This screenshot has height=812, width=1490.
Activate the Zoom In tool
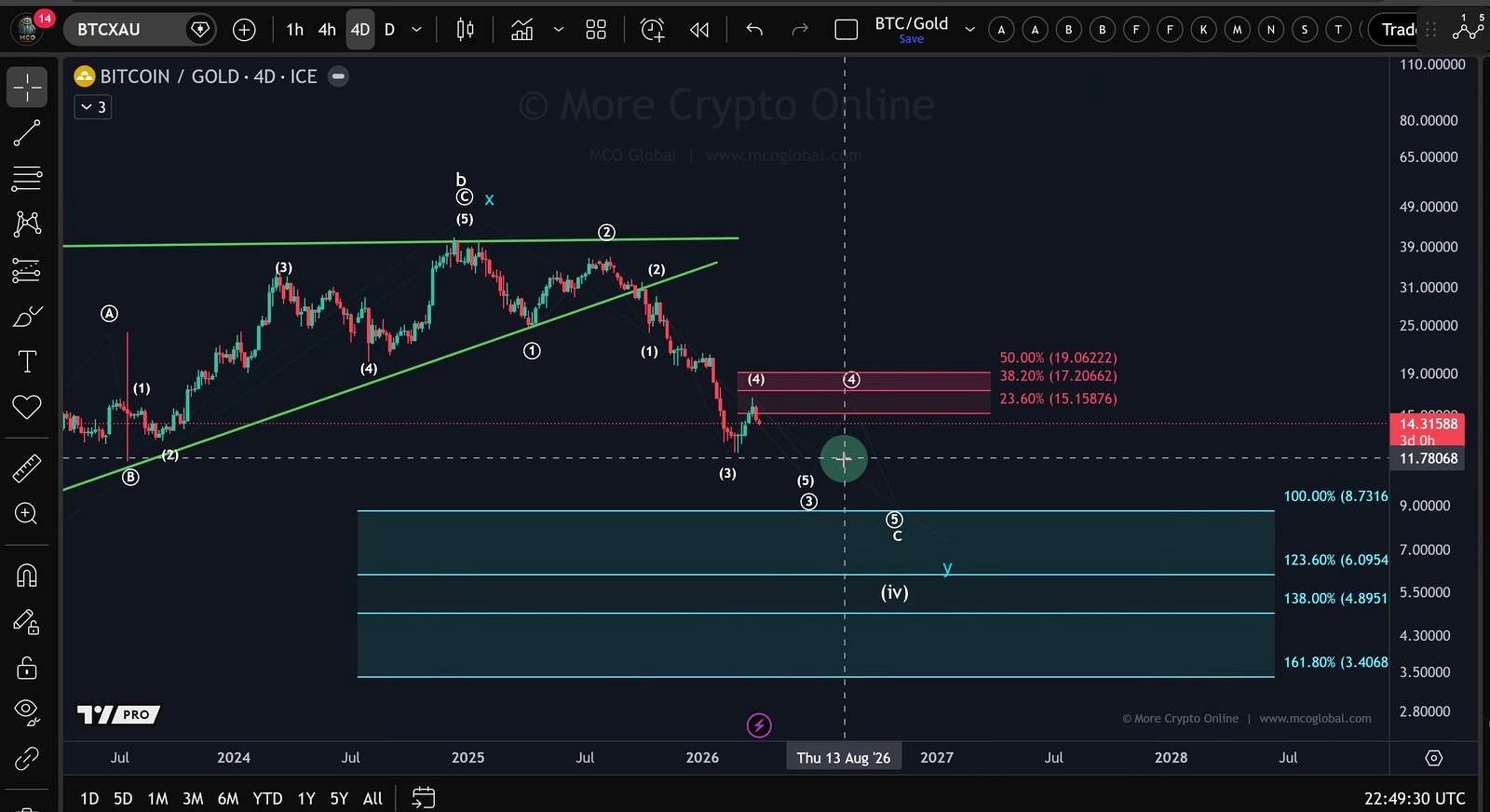[27, 514]
